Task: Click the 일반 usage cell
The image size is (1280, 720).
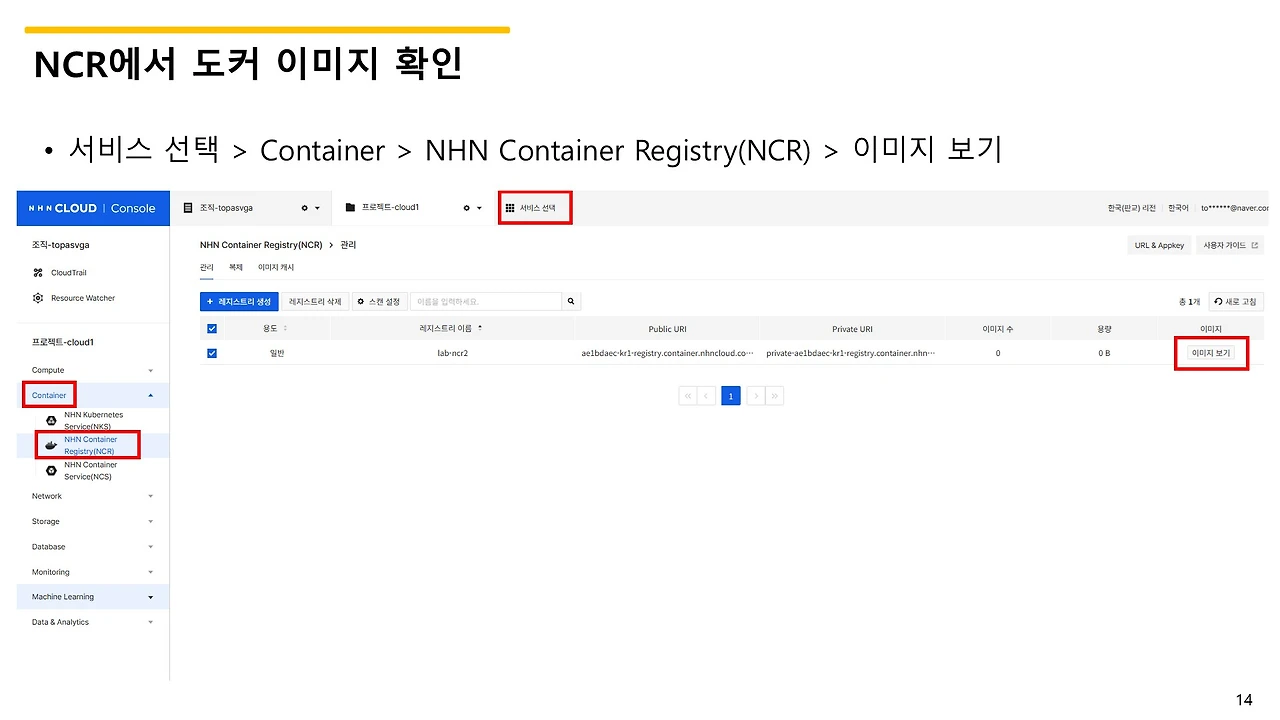Action: (x=277, y=353)
